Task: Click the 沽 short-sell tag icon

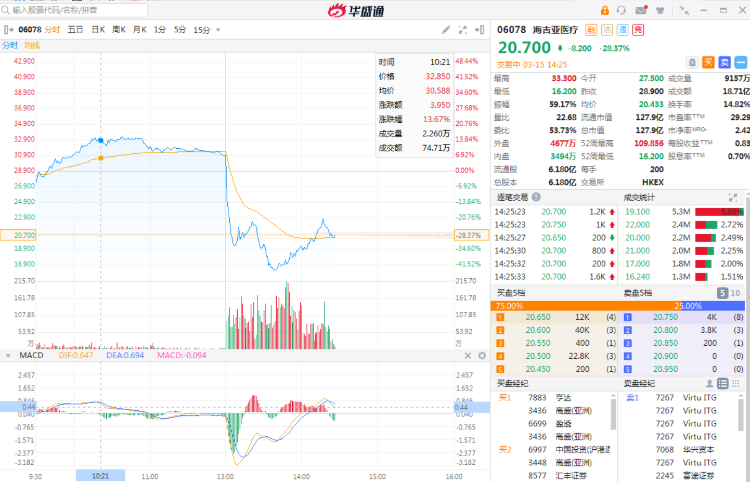Action: coord(607,30)
